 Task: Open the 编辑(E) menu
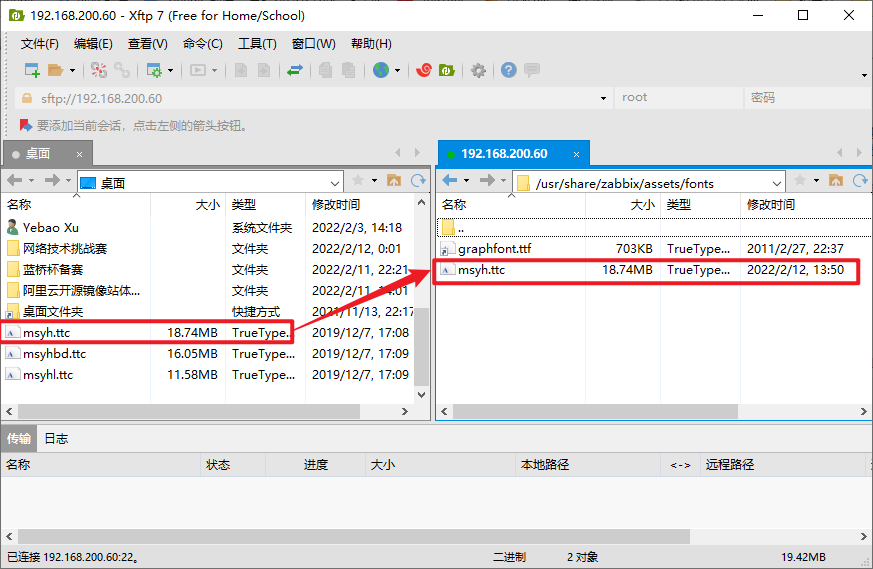tap(93, 43)
